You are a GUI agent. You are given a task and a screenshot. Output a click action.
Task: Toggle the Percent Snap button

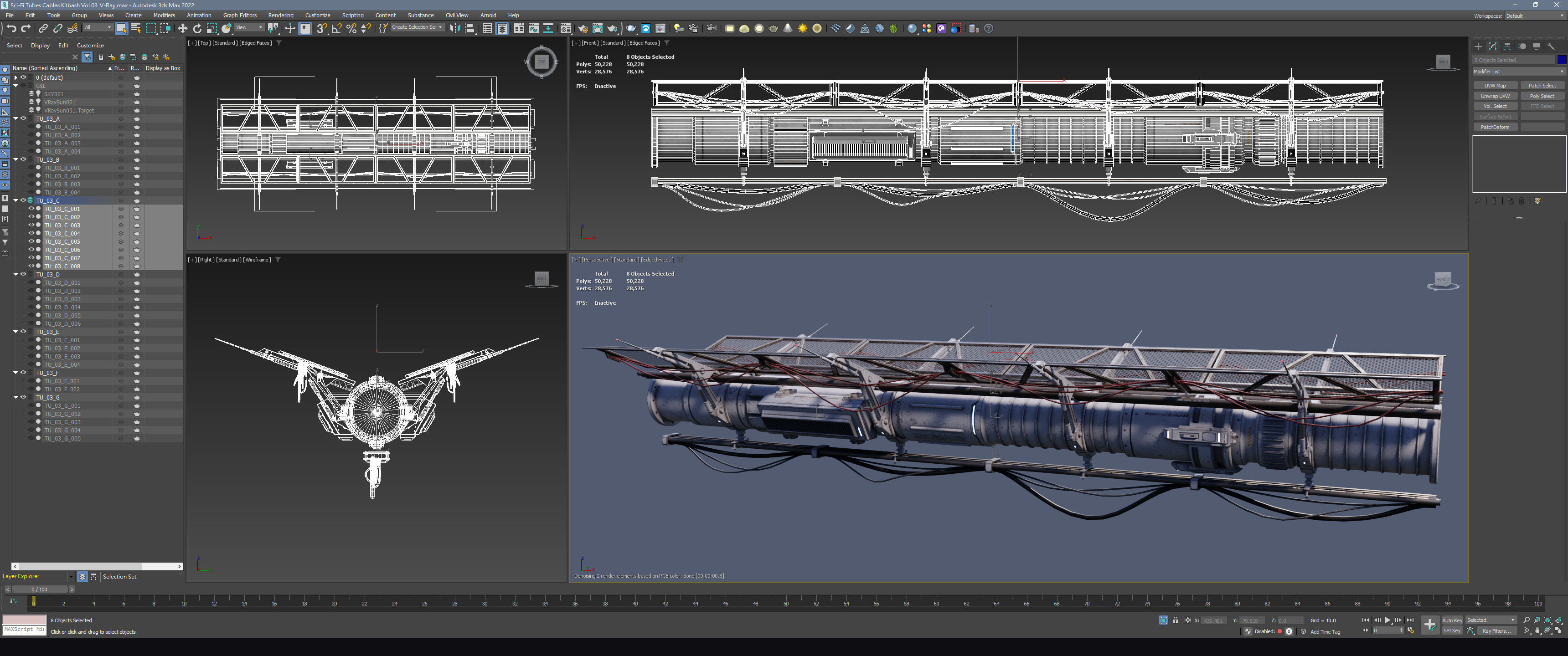(351, 28)
